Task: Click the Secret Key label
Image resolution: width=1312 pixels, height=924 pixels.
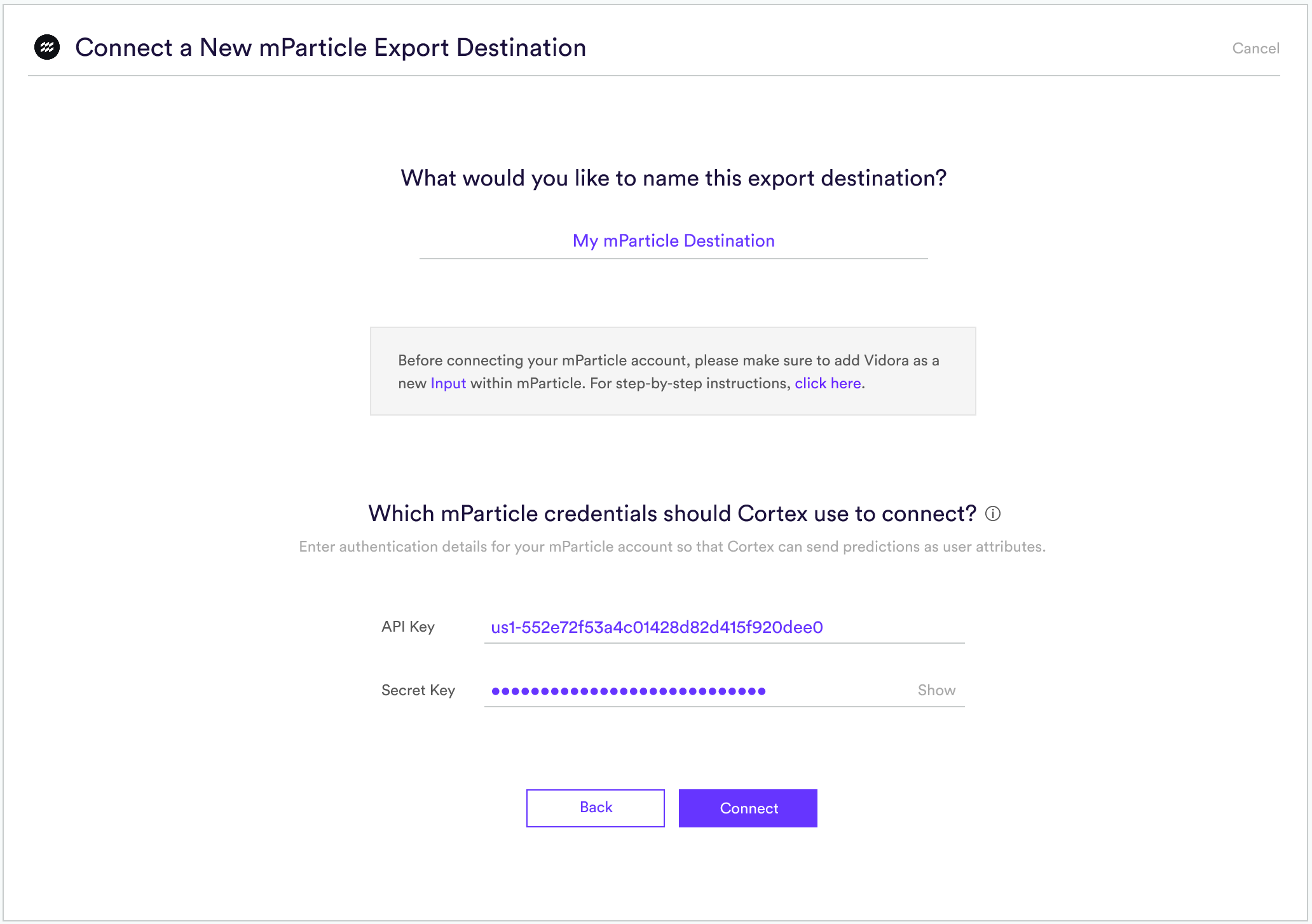Action: pyautogui.click(x=418, y=690)
